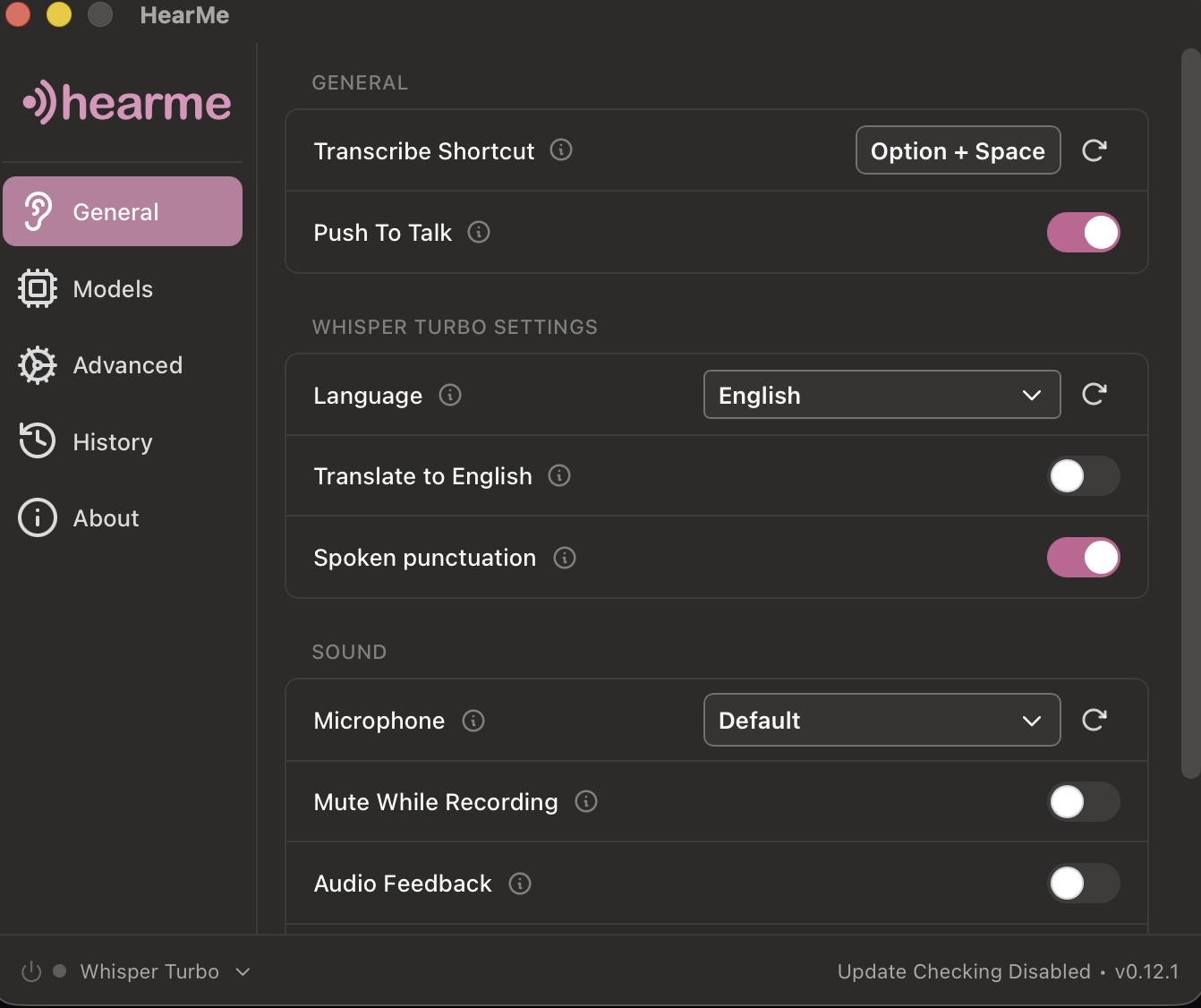Click Update Checking Disabled status text

coord(964,971)
